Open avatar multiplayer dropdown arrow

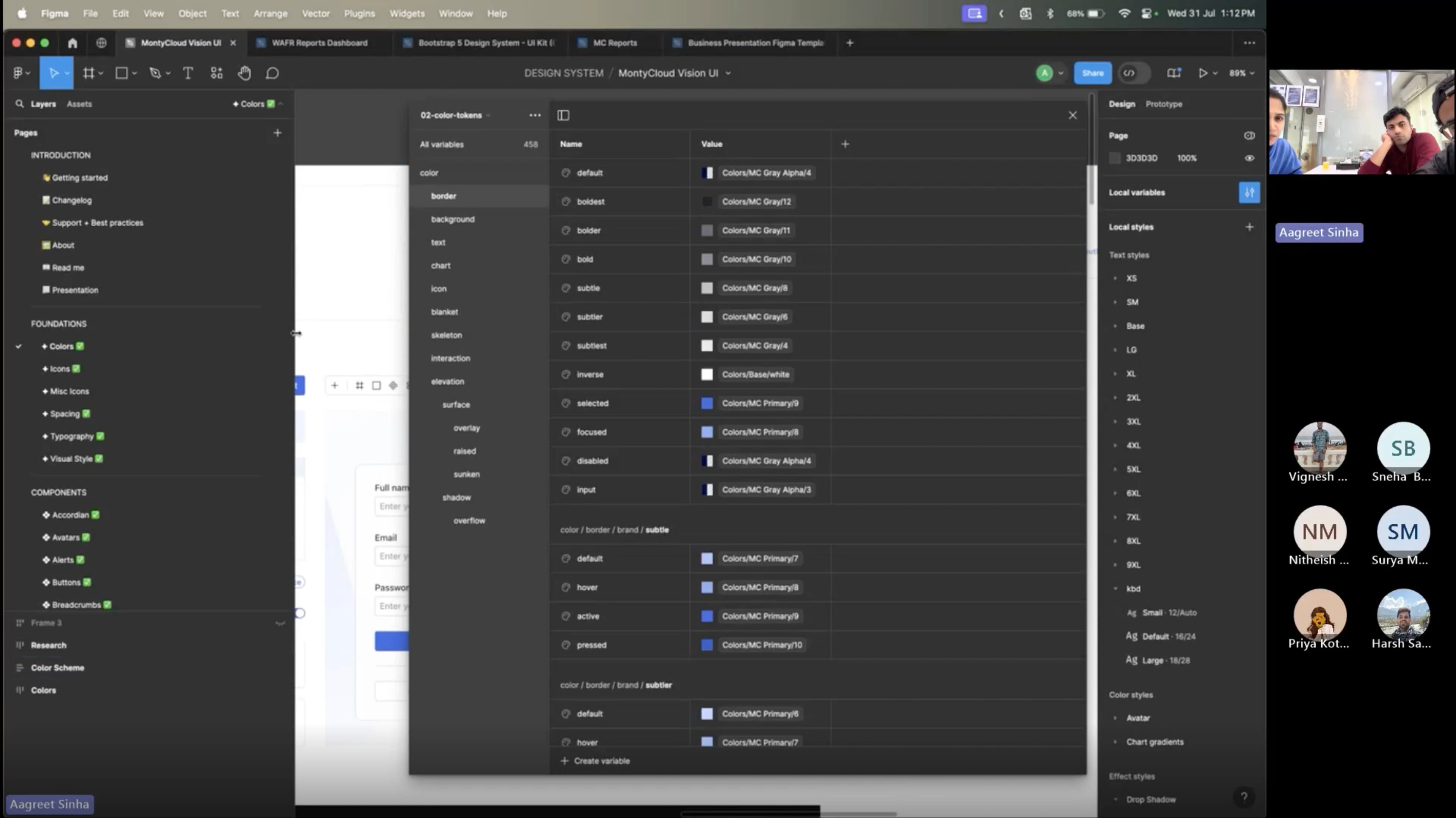1061,73
